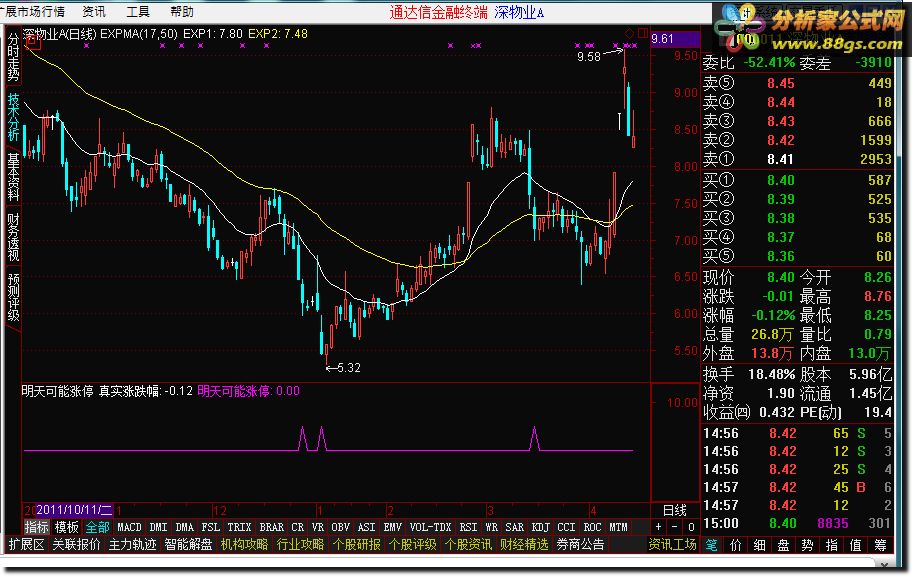914x577 pixels.
Task: Select the 值 panel tab
Action: (855, 546)
